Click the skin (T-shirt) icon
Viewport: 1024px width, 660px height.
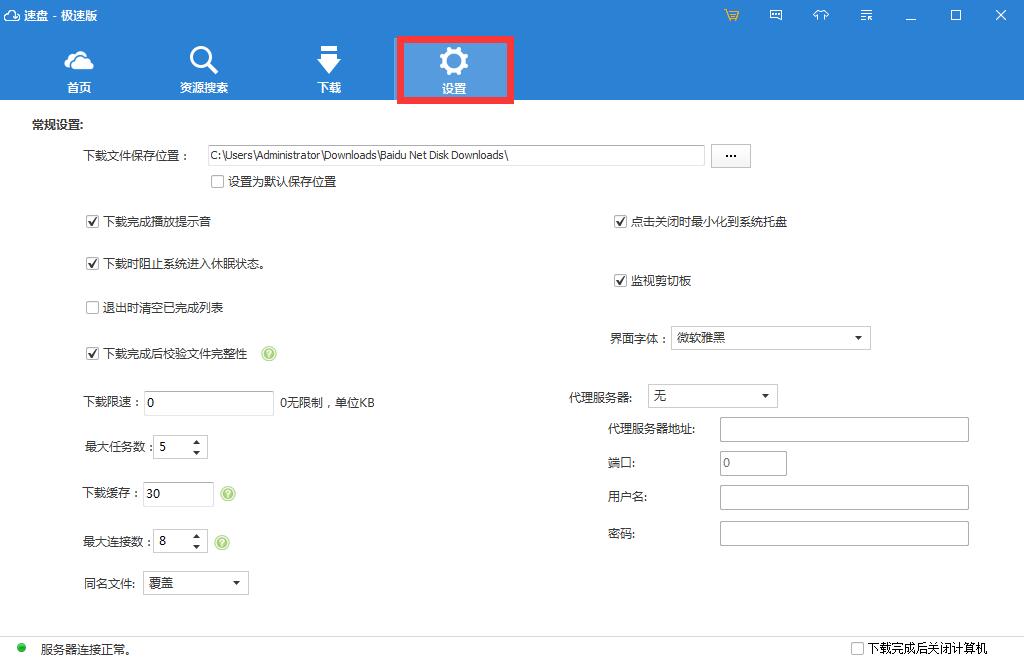point(821,15)
